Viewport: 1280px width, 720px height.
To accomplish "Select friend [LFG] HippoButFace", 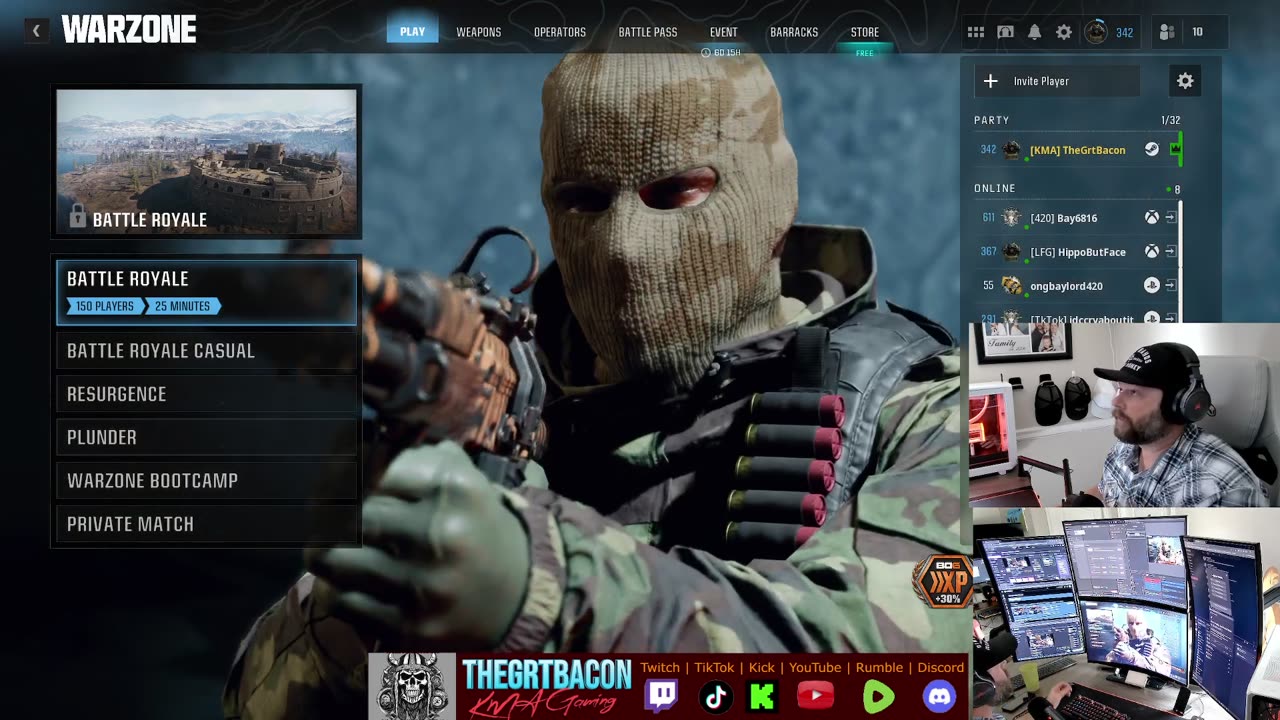I will click(1076, 251).
